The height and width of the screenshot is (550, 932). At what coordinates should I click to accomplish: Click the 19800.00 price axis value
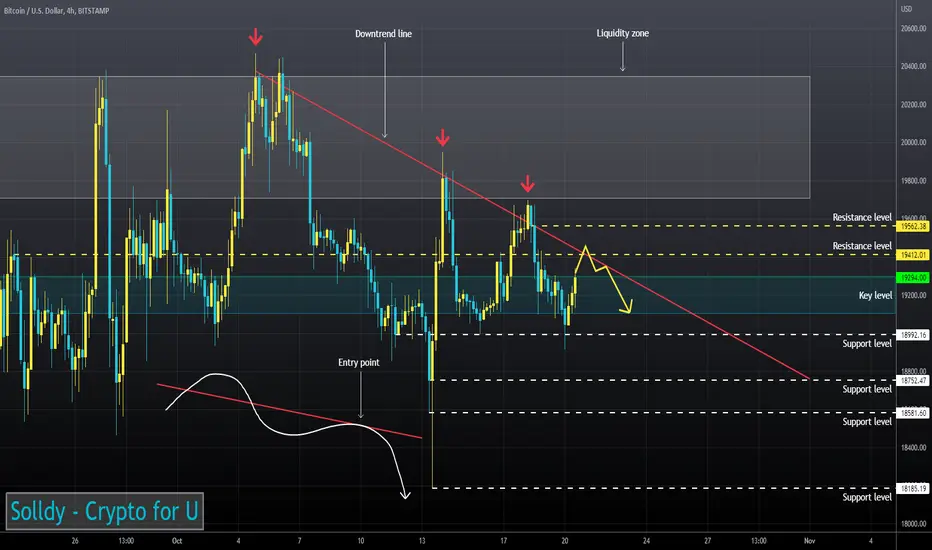point(913,181)
